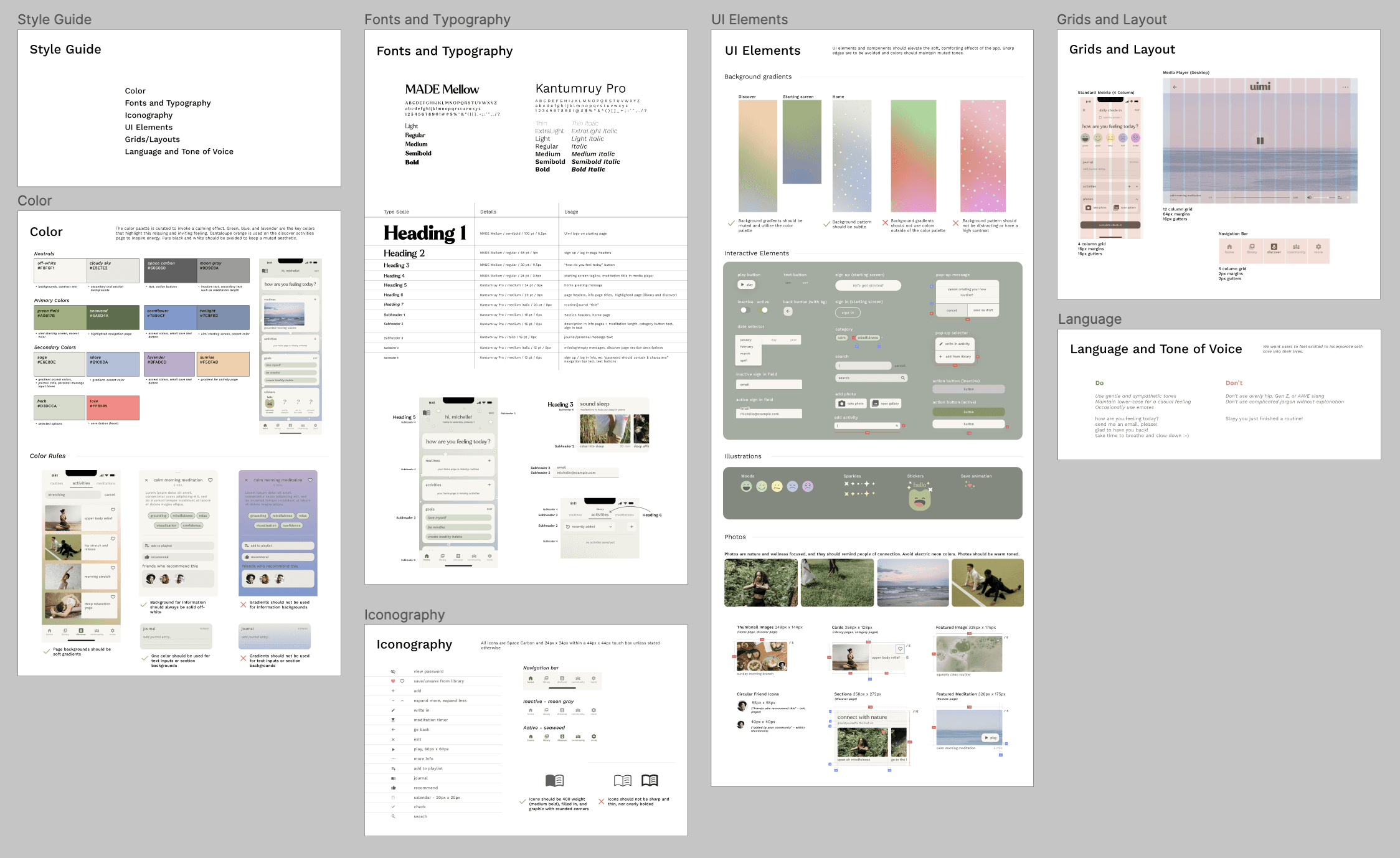
Task: Select the blue sad mood face in Illustrations
Action: pyautogui.click(x=792, y=486)
